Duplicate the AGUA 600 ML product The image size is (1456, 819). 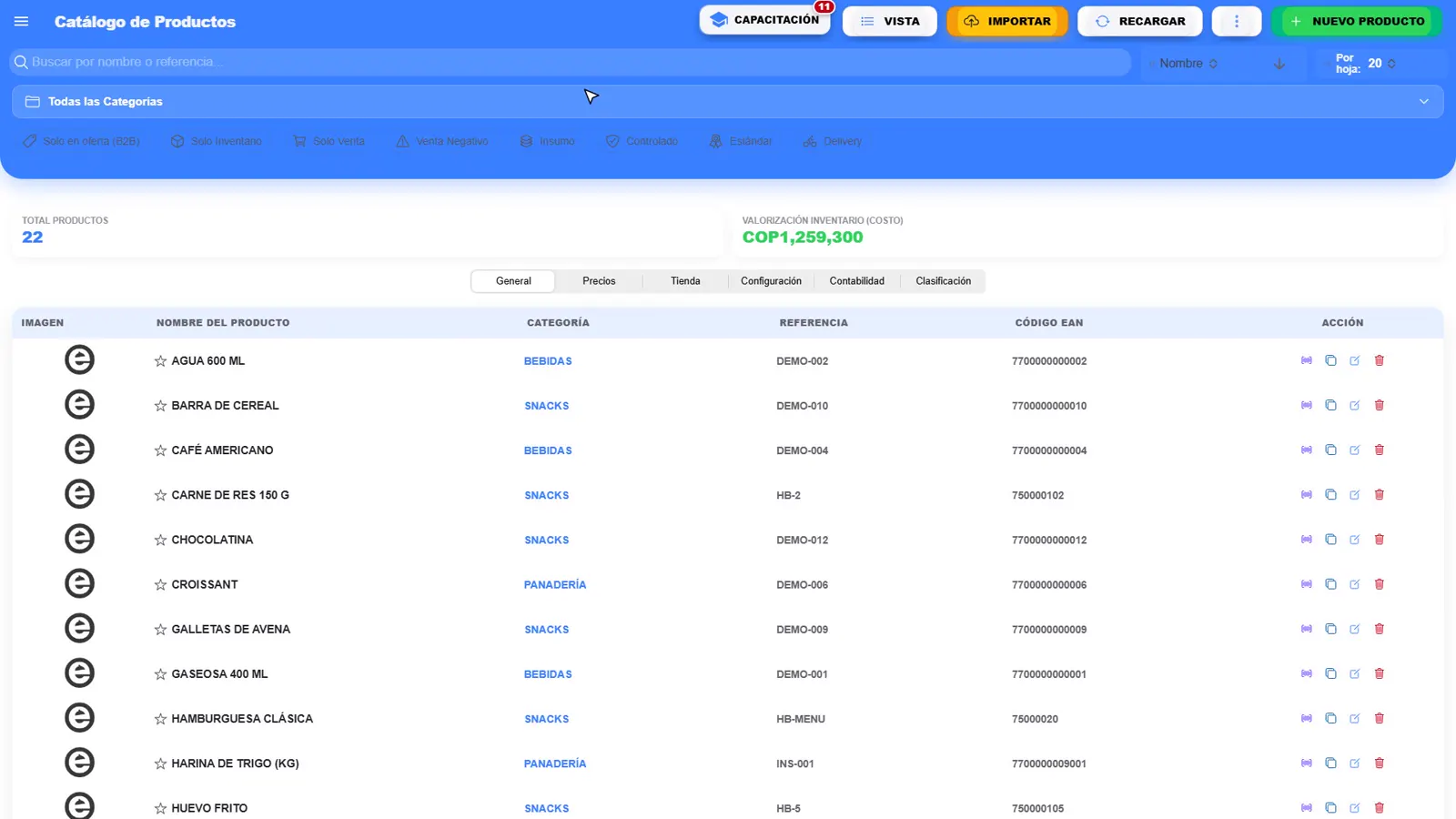[1330, 360]
